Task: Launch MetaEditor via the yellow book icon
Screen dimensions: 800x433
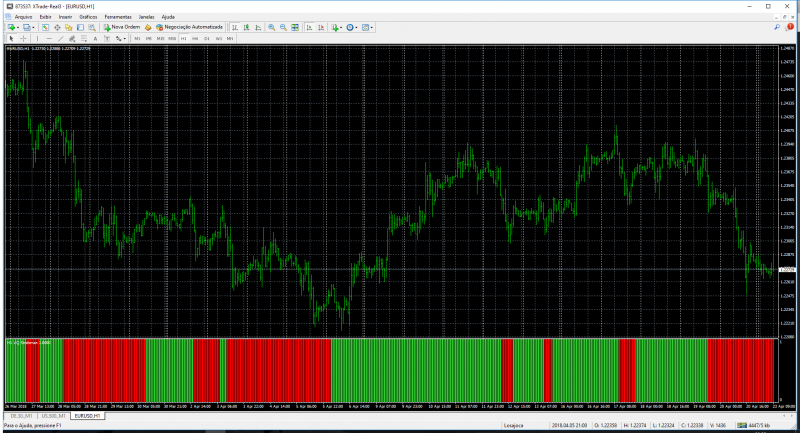Action: (147, 28)
